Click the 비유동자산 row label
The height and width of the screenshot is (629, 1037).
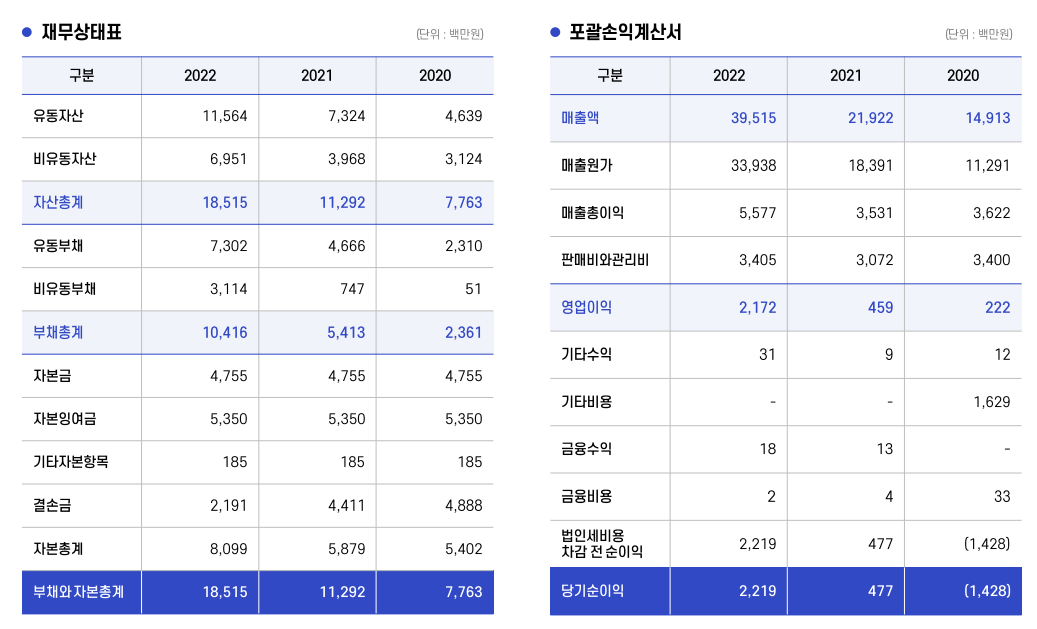[x=65, y=159]
